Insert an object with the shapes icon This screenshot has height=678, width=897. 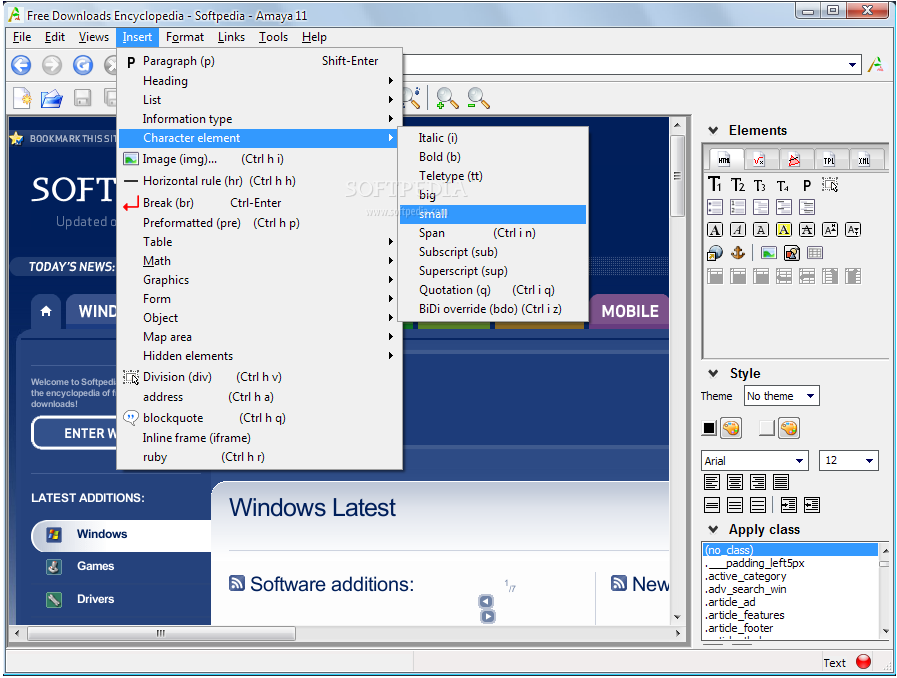click(x=792, y=253)
